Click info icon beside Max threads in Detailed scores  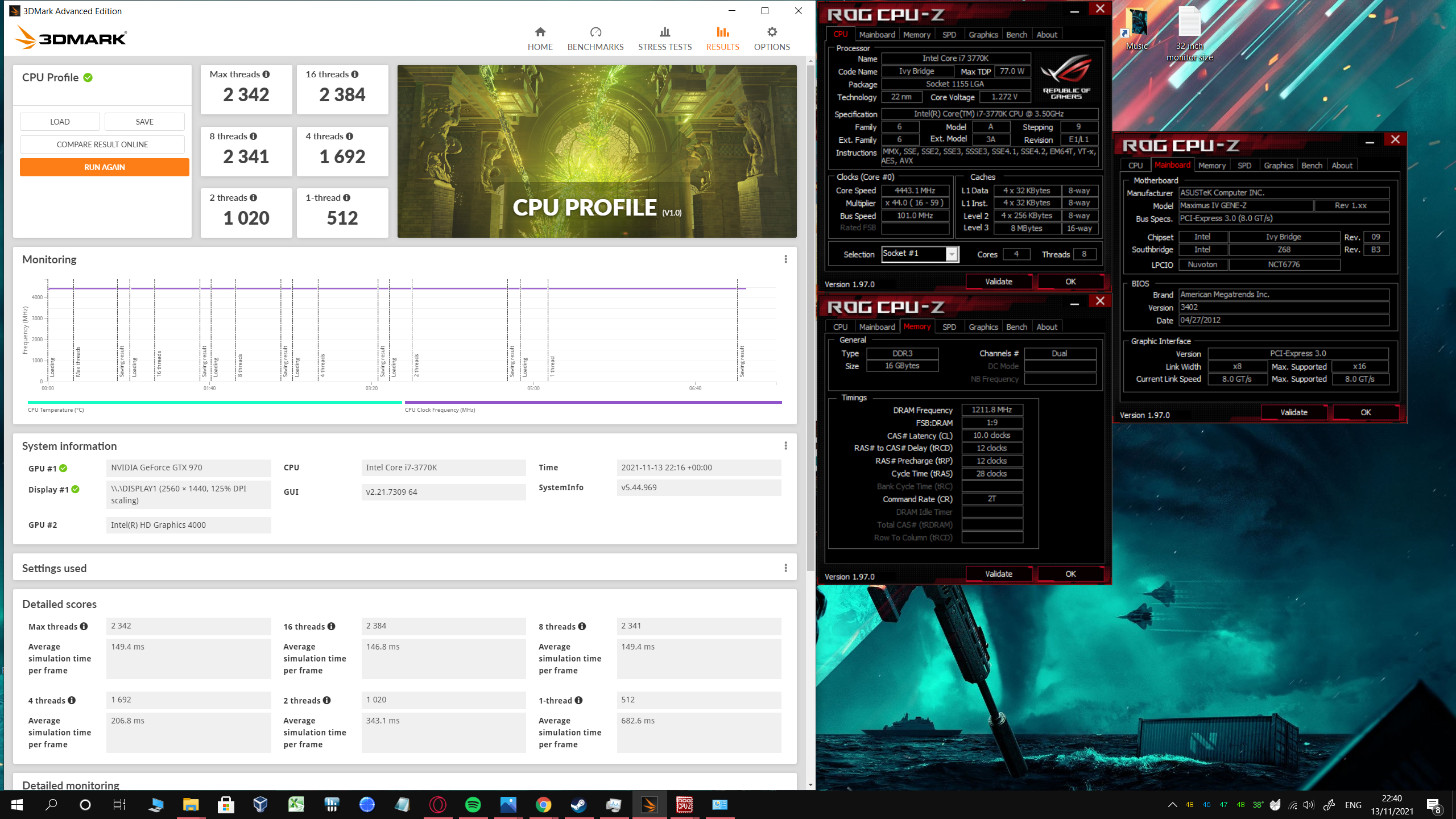[x=84, y=626]
